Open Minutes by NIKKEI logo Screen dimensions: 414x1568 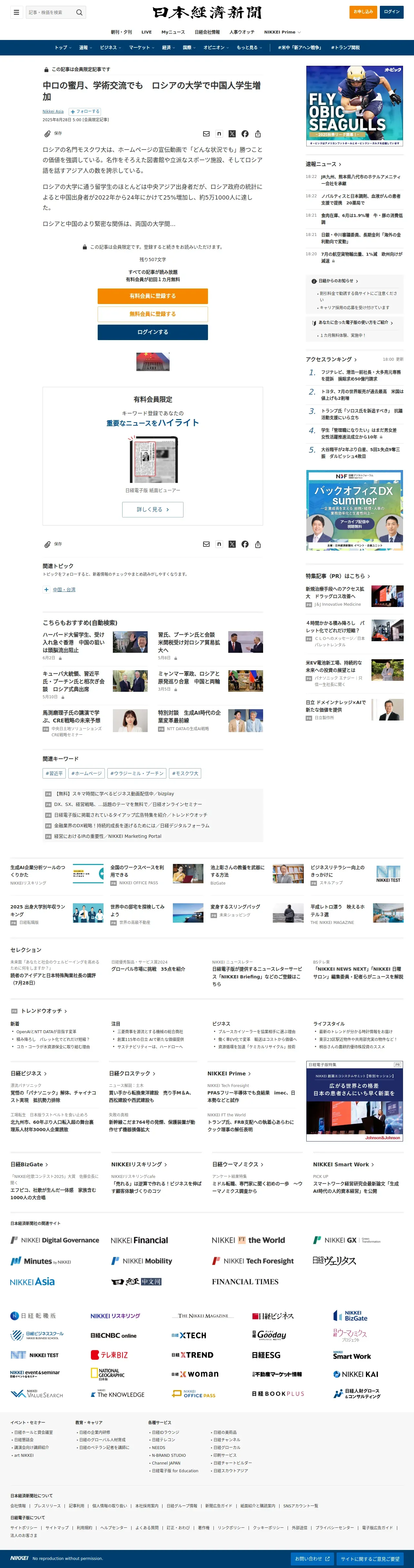click(x=41, y=1261)
